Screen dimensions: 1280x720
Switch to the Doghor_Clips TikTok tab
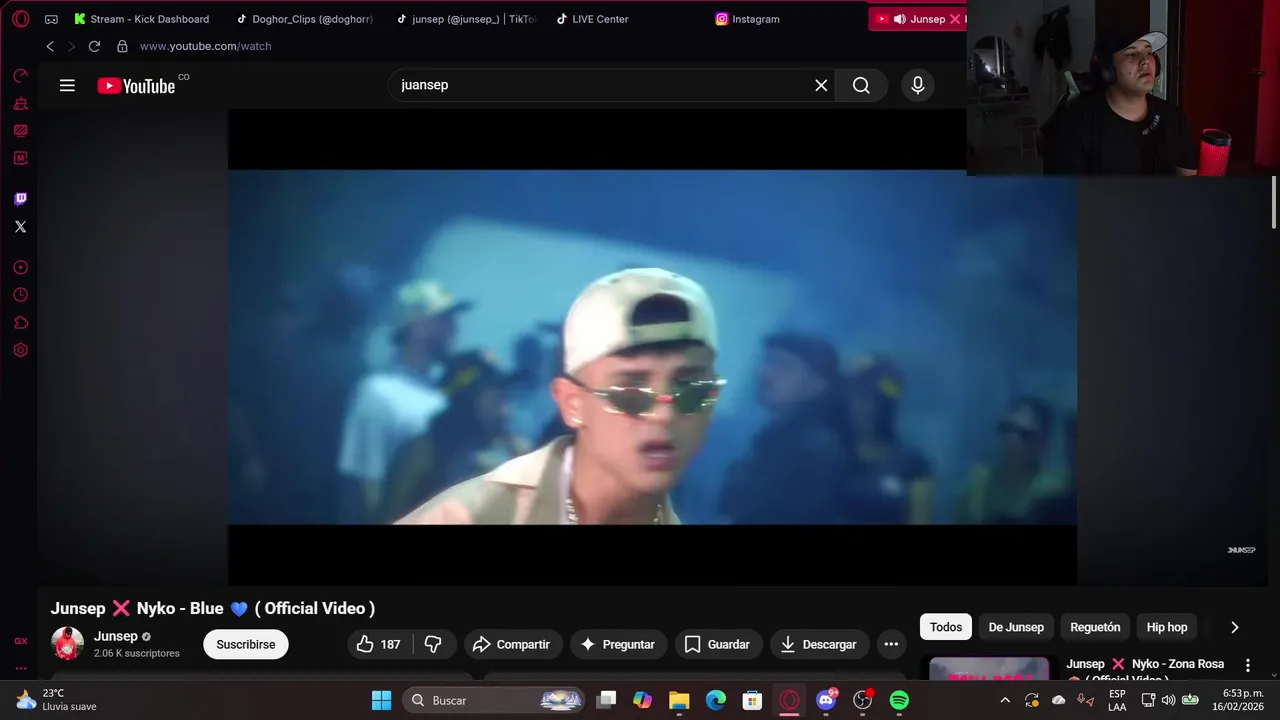(x=305, y=19)
